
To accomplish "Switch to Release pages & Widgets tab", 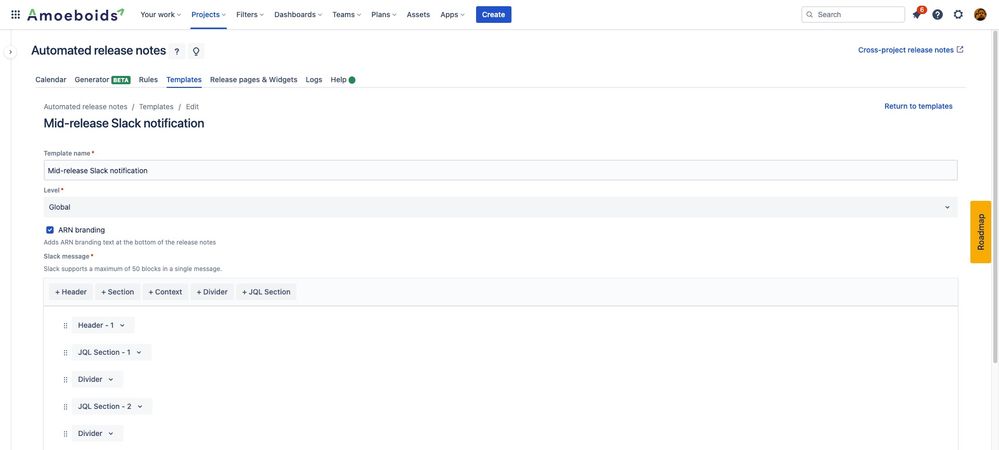I will 254,80.
